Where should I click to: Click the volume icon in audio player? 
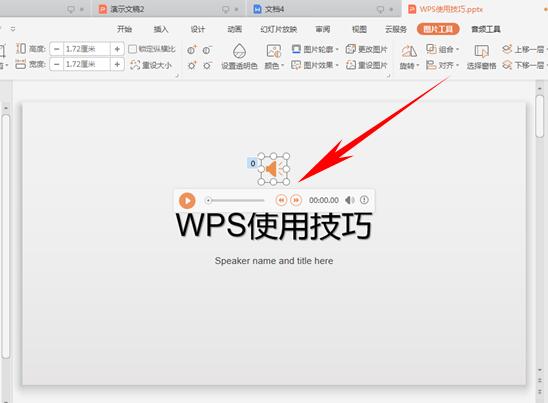click(x=349, y=200)
